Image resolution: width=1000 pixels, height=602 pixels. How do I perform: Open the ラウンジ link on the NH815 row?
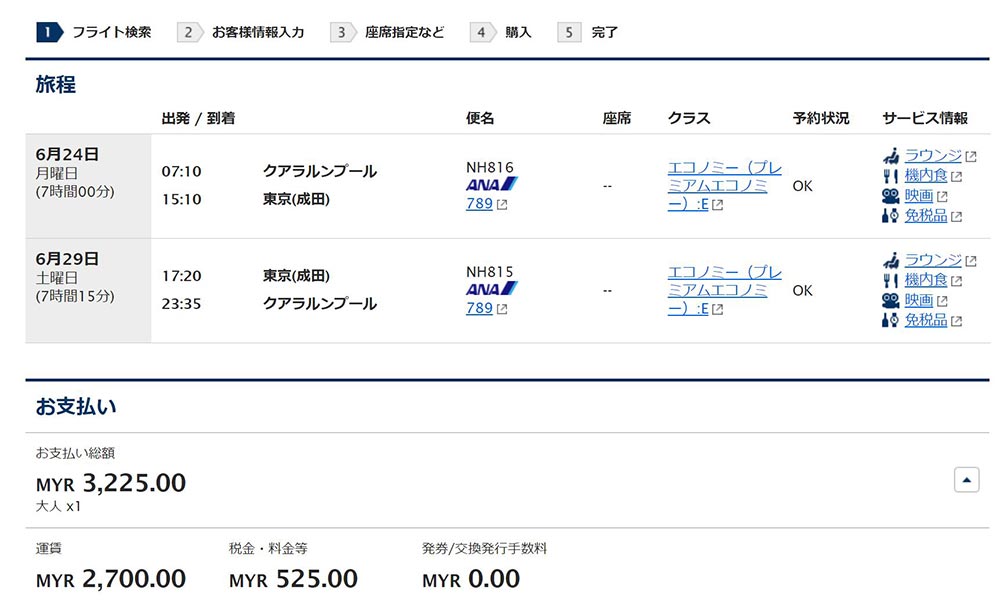click(x=932, y=260)
